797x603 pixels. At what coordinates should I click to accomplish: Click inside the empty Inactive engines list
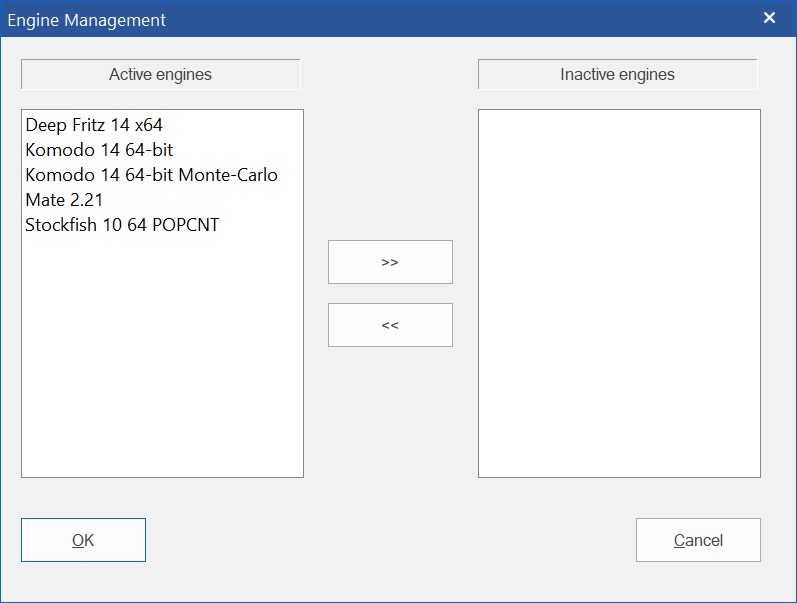(619, 292)
